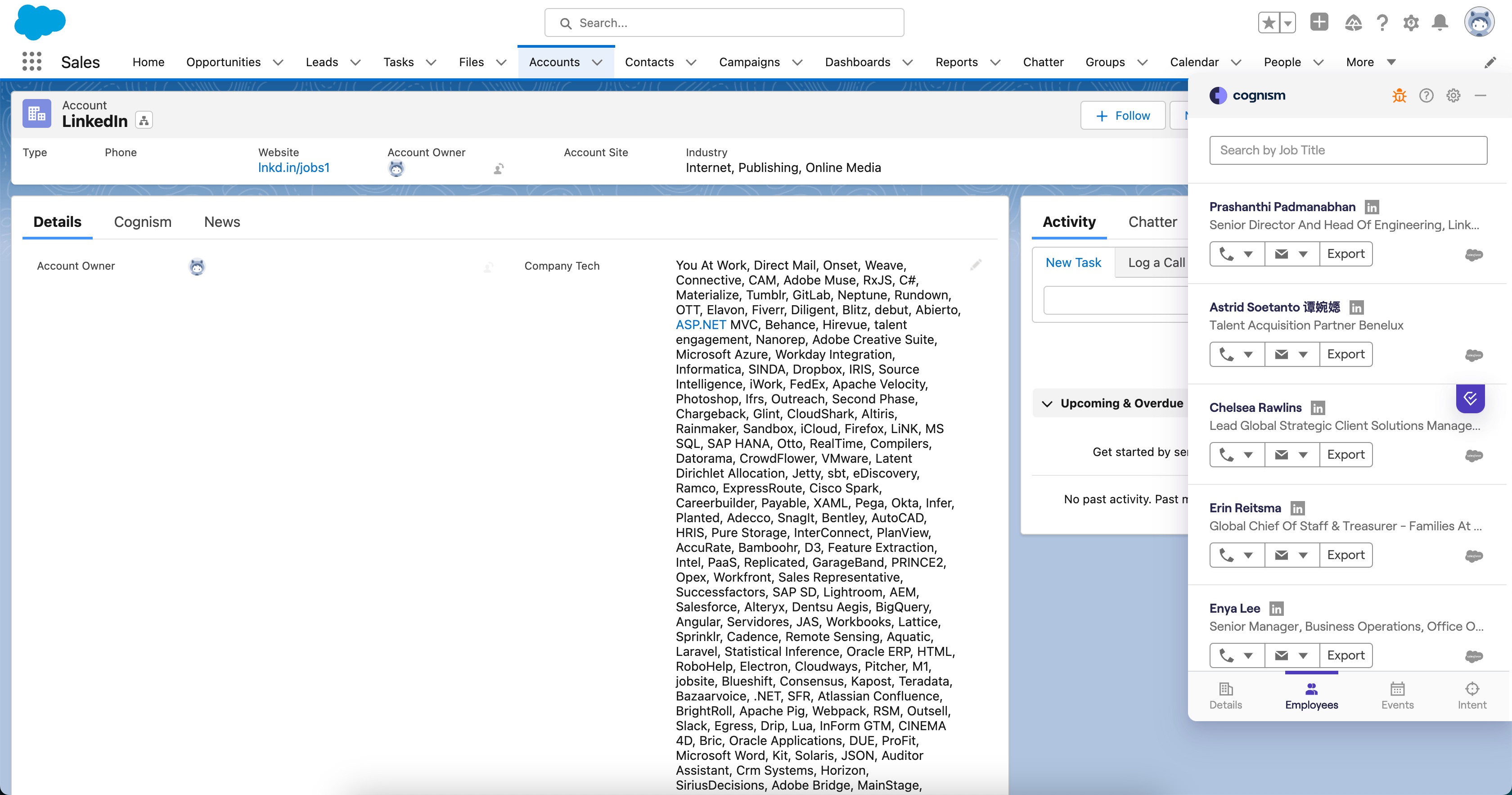This screenshot has width=1512, height=795.
Task: Open Cognism panel settings gear
Action: point(1453,95)
